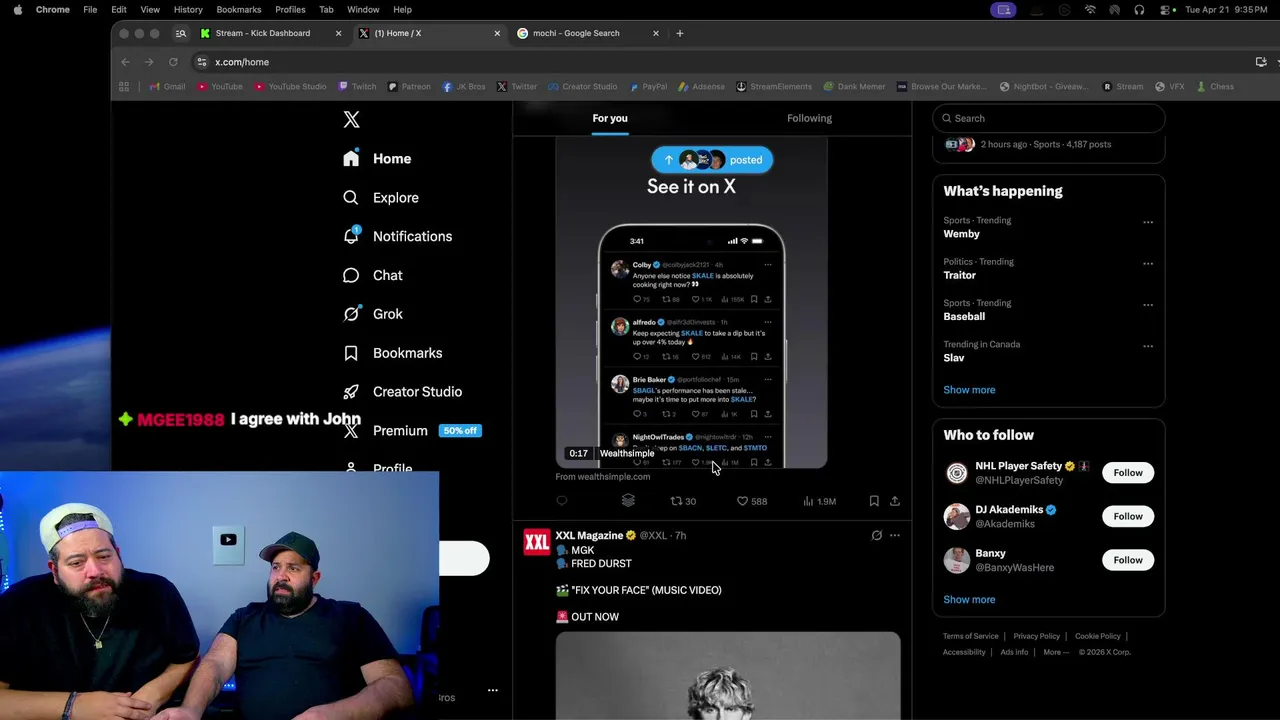Open Privacy Policy link
The height and width of the screenshot is (720, 1280).
point(1036,636)
